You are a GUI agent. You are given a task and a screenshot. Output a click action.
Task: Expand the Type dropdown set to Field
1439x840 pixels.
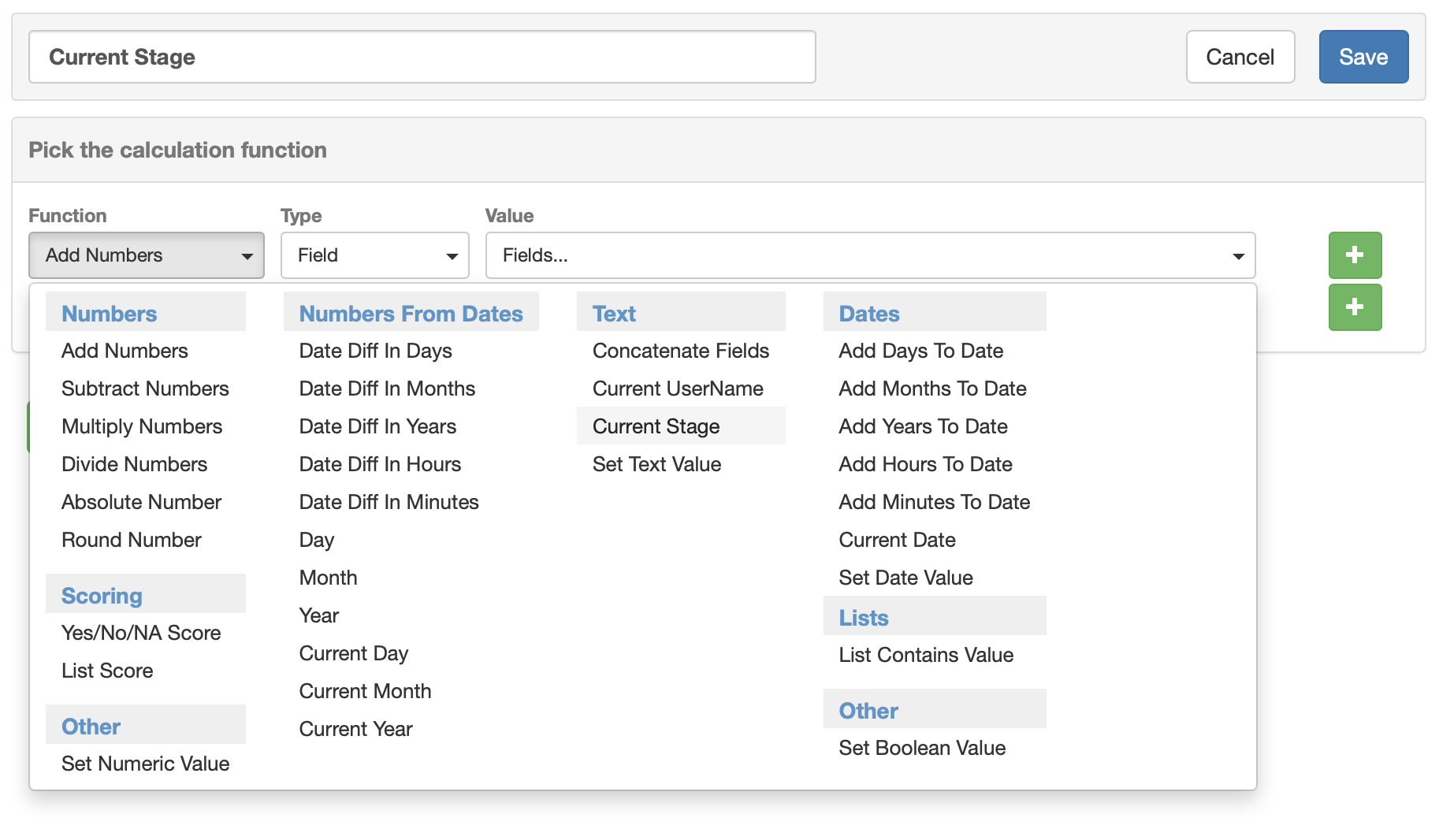[374, 255]
